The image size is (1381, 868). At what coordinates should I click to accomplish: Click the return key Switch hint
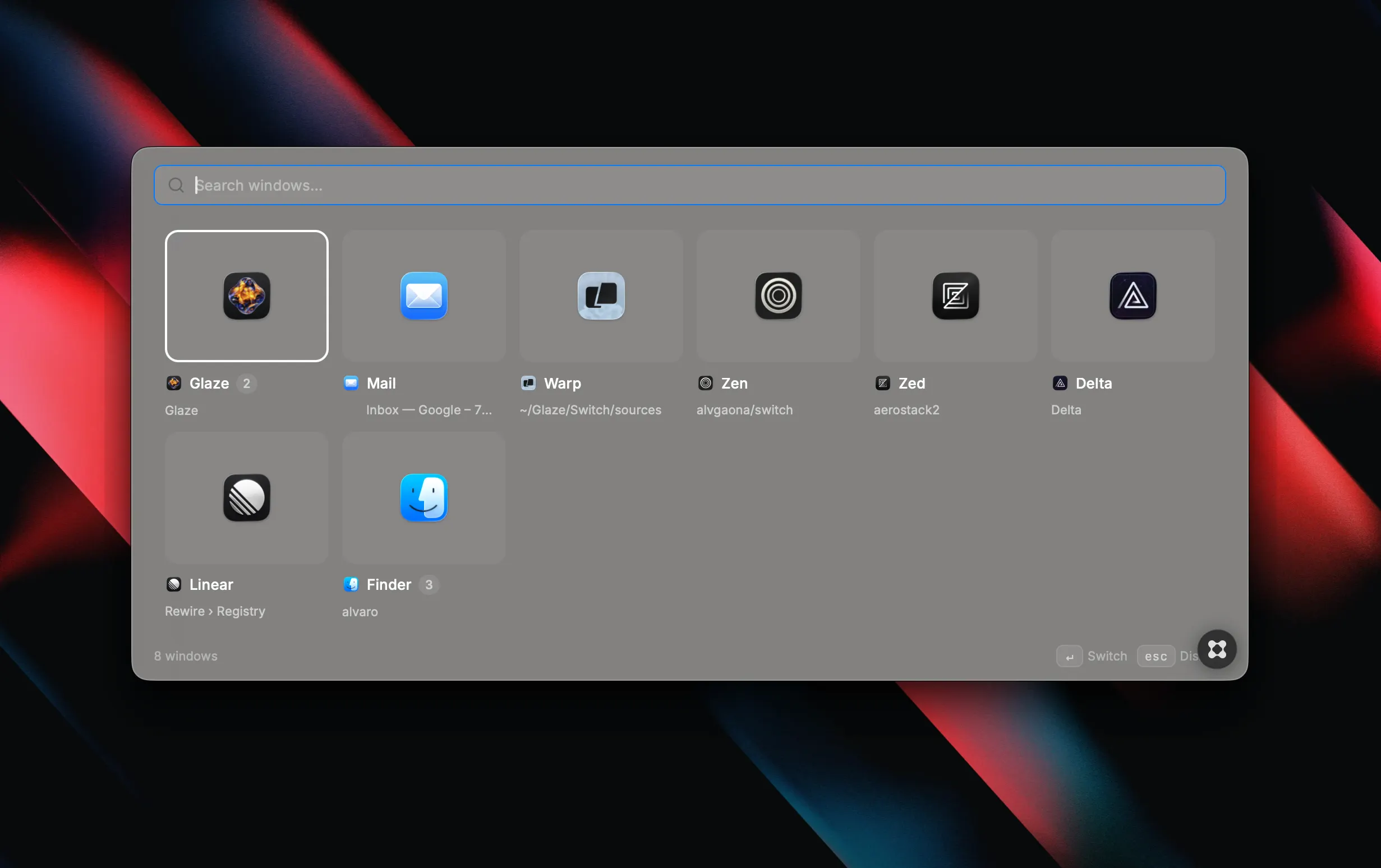(x=1069, y=657)
